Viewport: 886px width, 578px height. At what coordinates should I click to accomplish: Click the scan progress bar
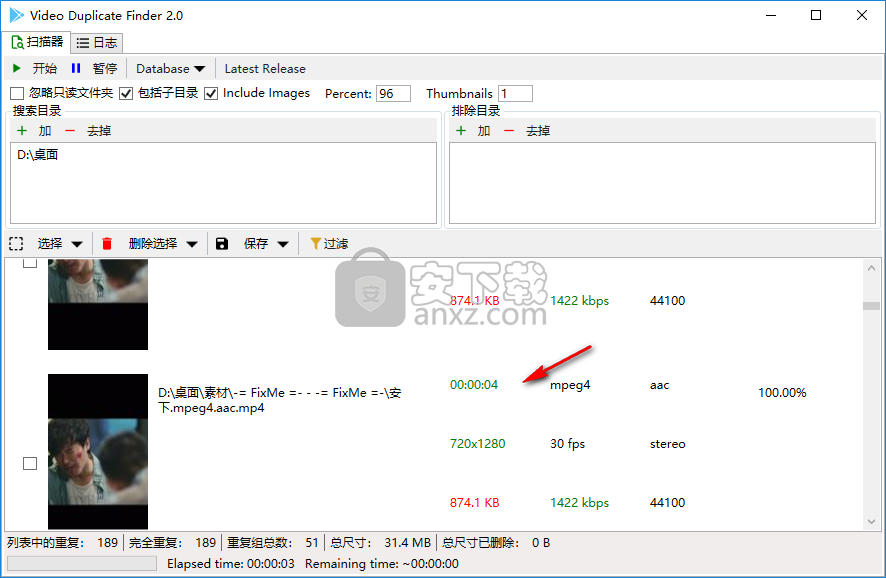(x=82, y=563)
